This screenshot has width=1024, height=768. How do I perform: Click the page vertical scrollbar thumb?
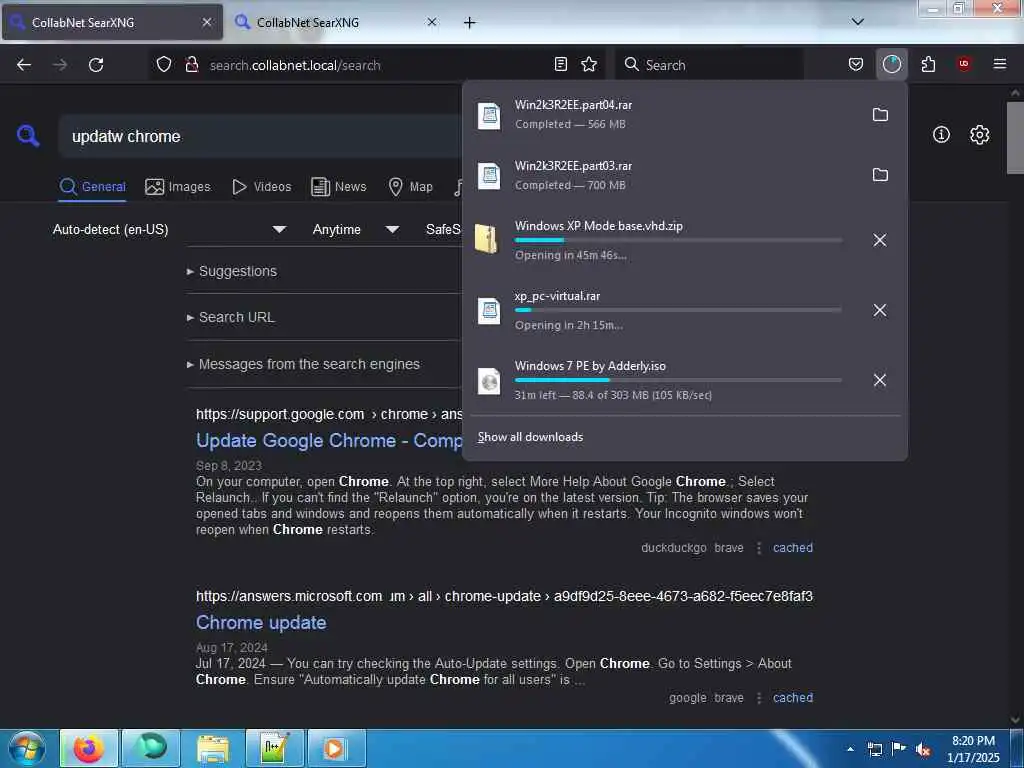[1015, 137]
